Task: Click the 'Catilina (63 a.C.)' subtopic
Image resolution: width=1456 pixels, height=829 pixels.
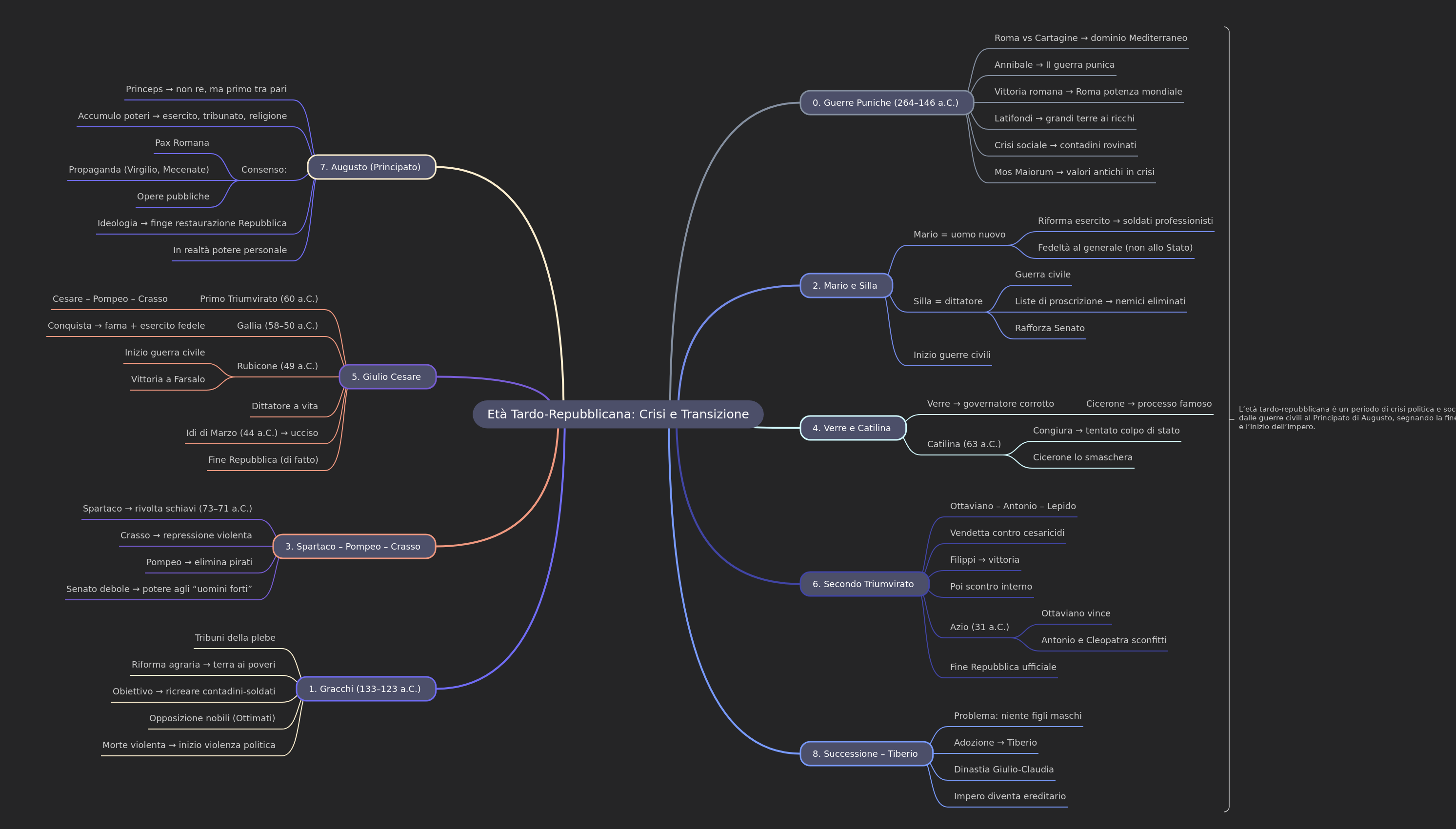Action: click(x=963, y=444)
